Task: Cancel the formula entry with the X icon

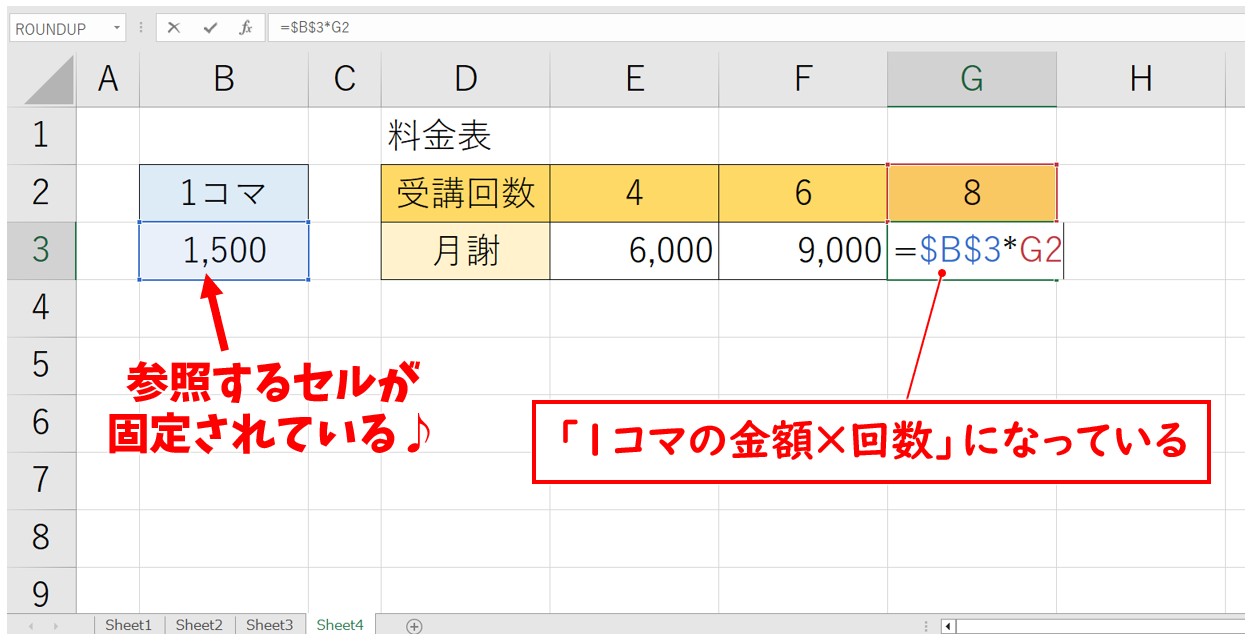Action: tap(174, 28)
